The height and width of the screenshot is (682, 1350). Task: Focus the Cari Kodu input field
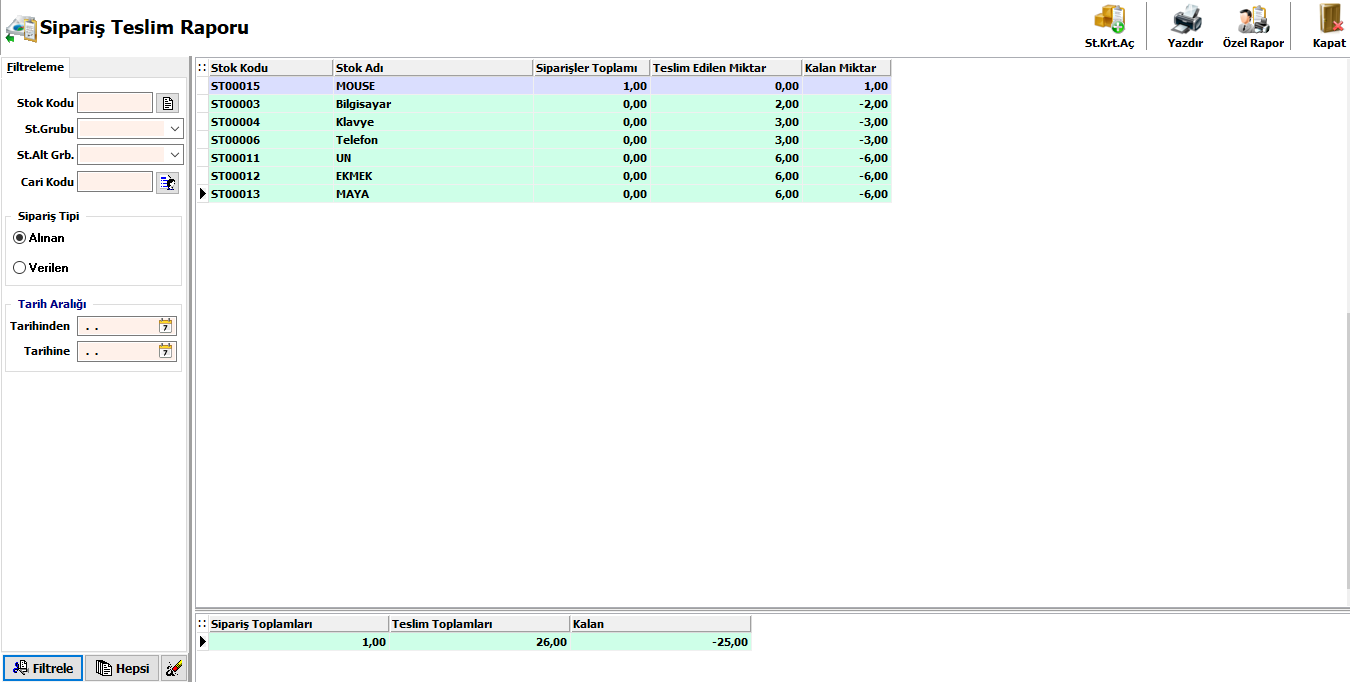(115, 182)
